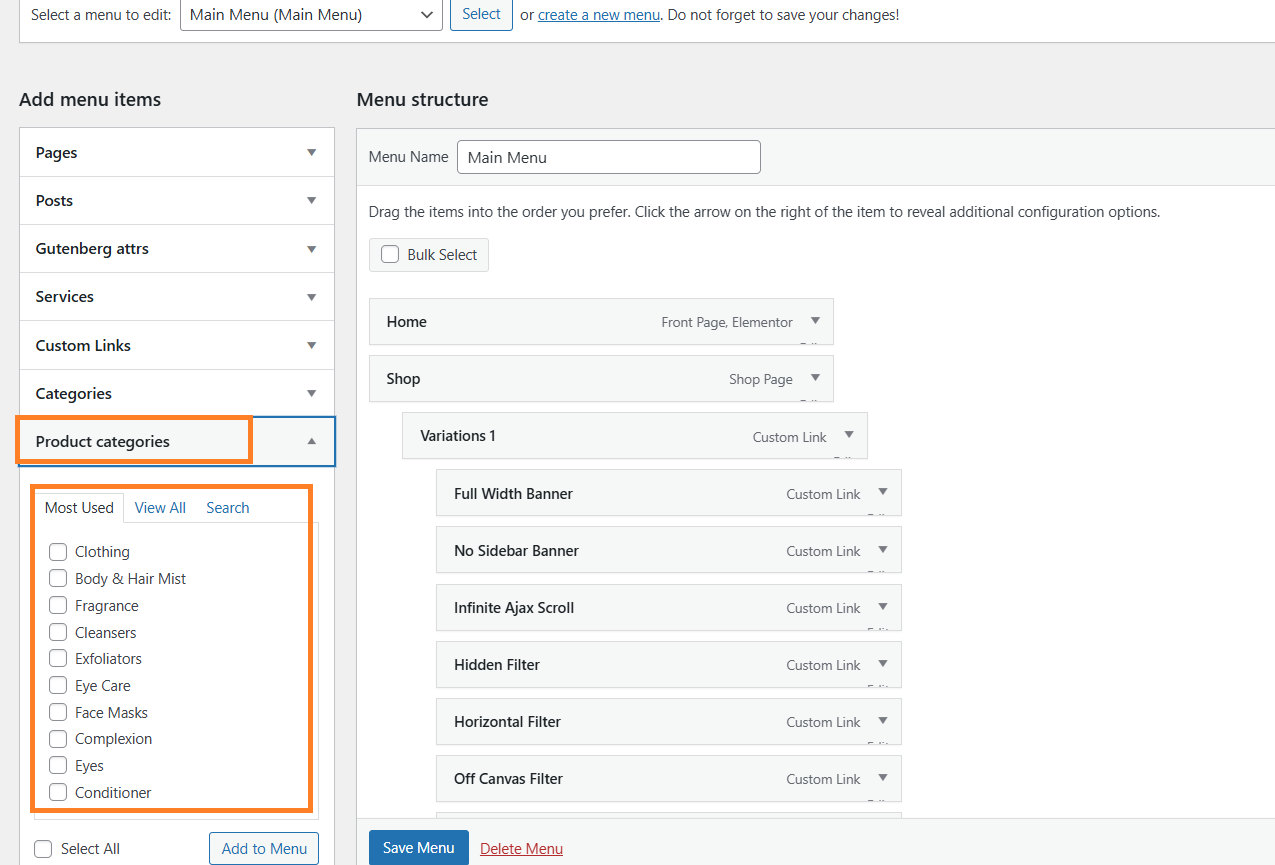Screen dimensions: 1275x865
Task: Select the No Sidebar Banner title
Action: (x=516, y=551)
